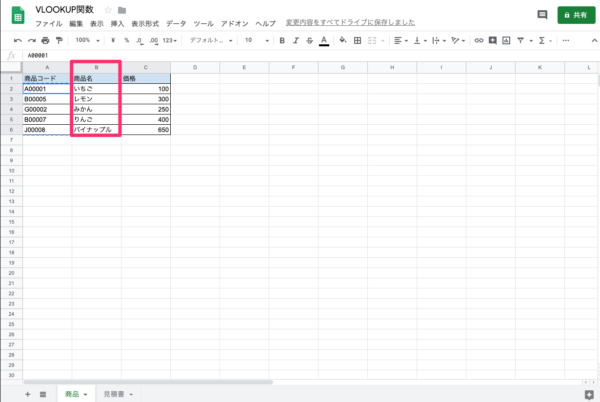Open the font family dropdown
600x402 pixels.
(x=211, y=40)
